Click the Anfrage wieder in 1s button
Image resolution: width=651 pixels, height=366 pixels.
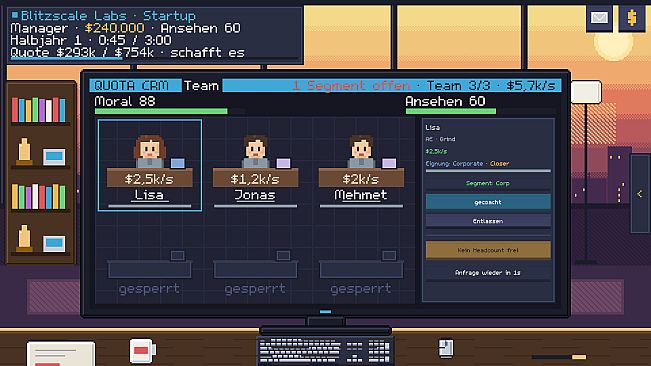tap(488, 273)
